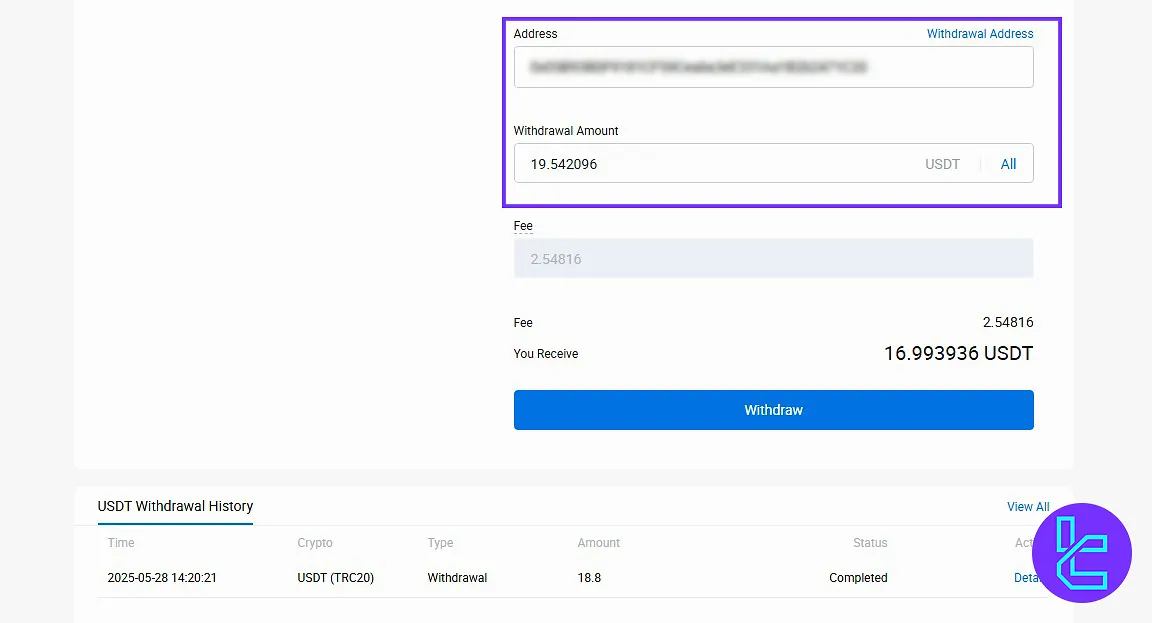
Task: Click the 2.54816 fee summary value
Action: 1008,323
